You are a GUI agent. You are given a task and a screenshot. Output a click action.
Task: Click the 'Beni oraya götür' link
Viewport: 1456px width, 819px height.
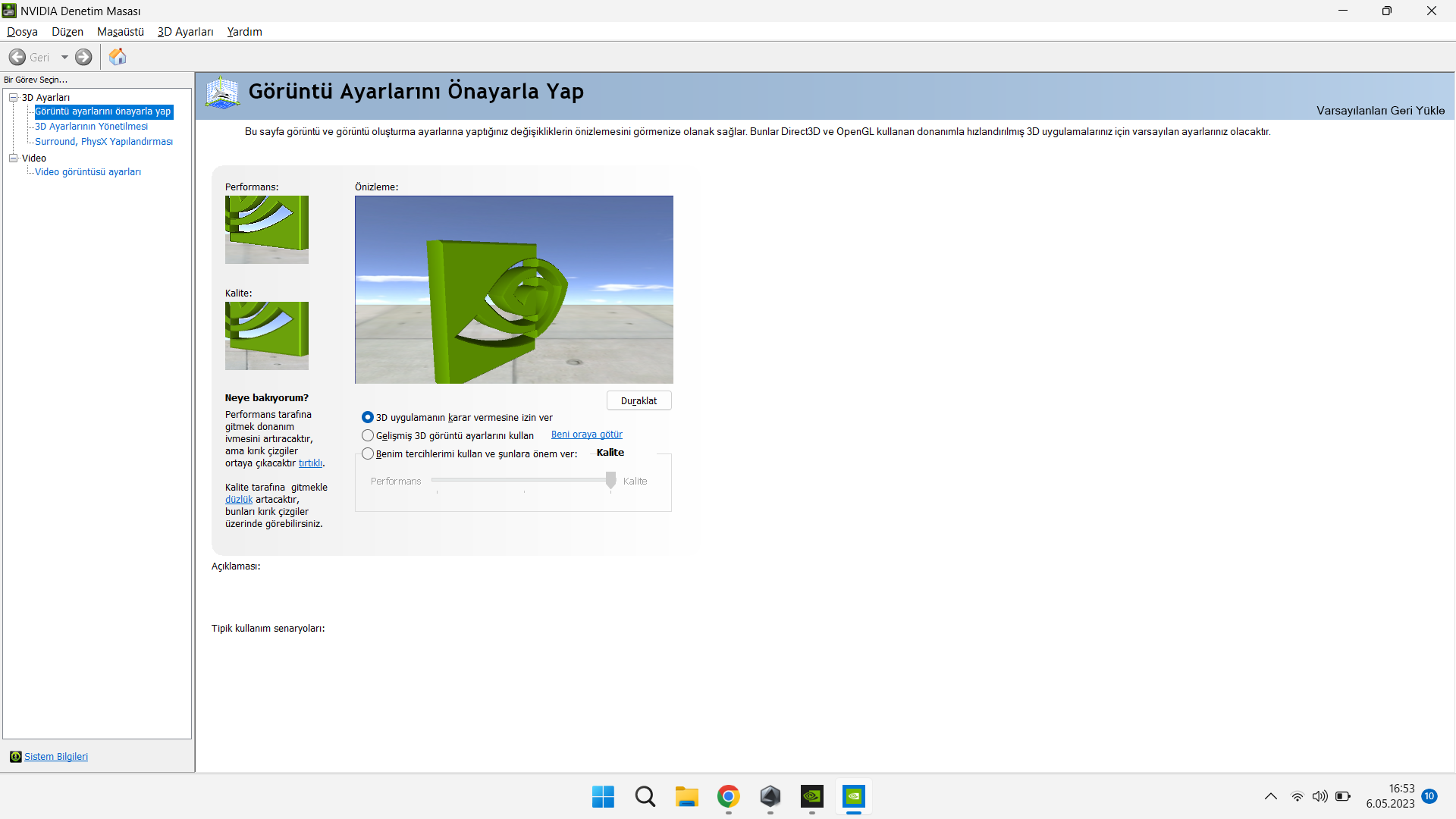click(586, 435)
